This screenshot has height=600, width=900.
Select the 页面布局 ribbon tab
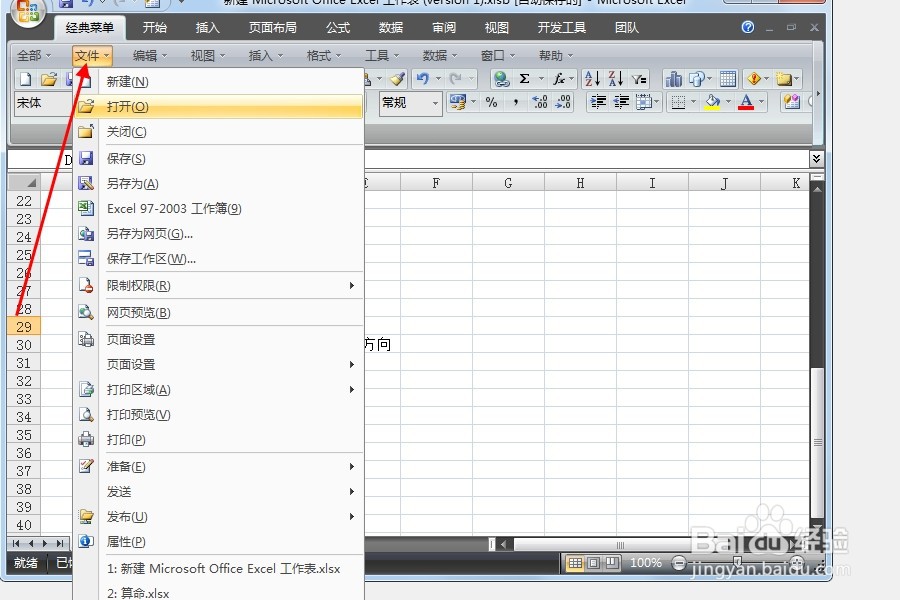click(x=273, y=28)
